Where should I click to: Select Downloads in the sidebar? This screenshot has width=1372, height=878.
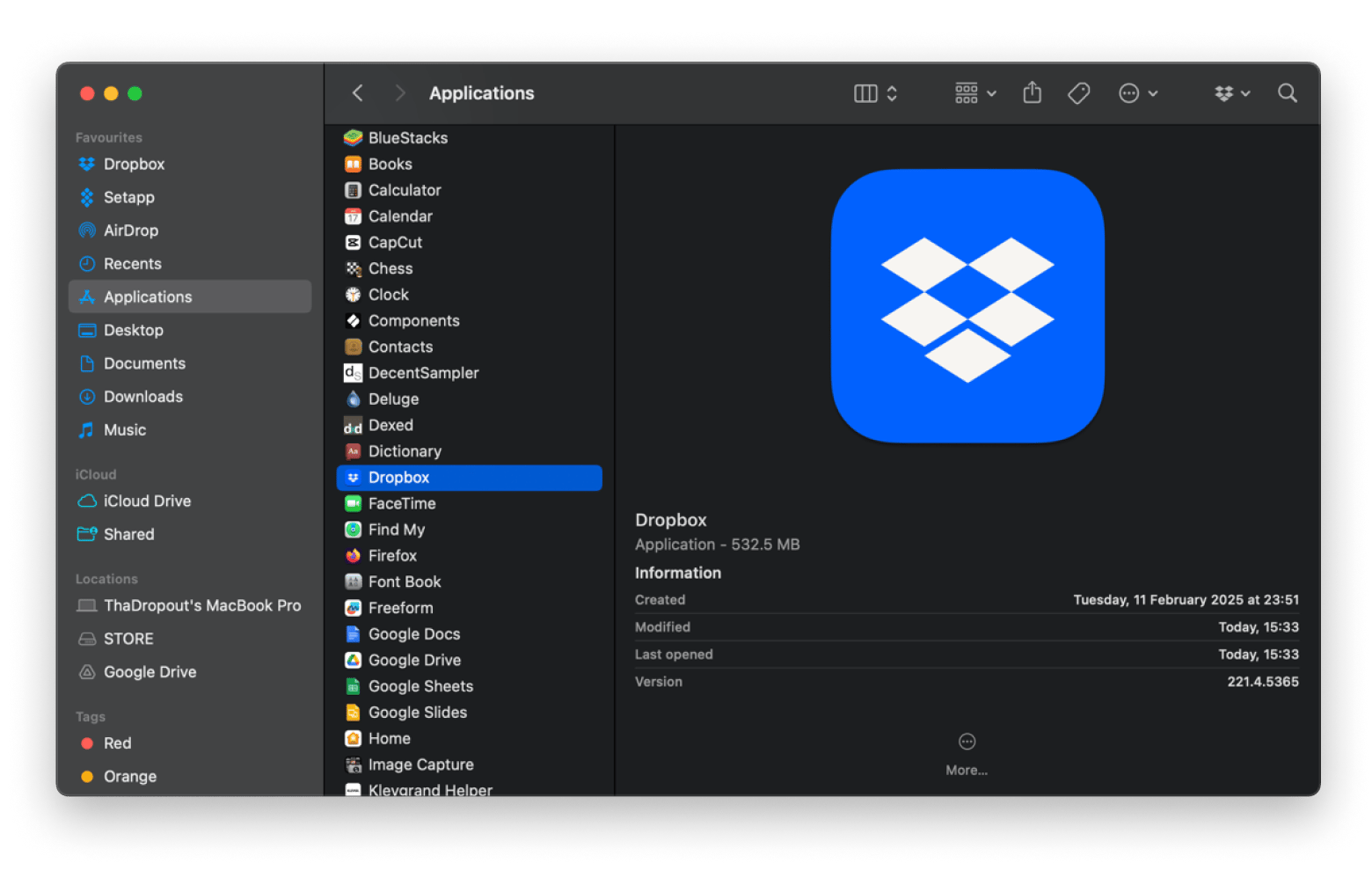pos(142,397)
